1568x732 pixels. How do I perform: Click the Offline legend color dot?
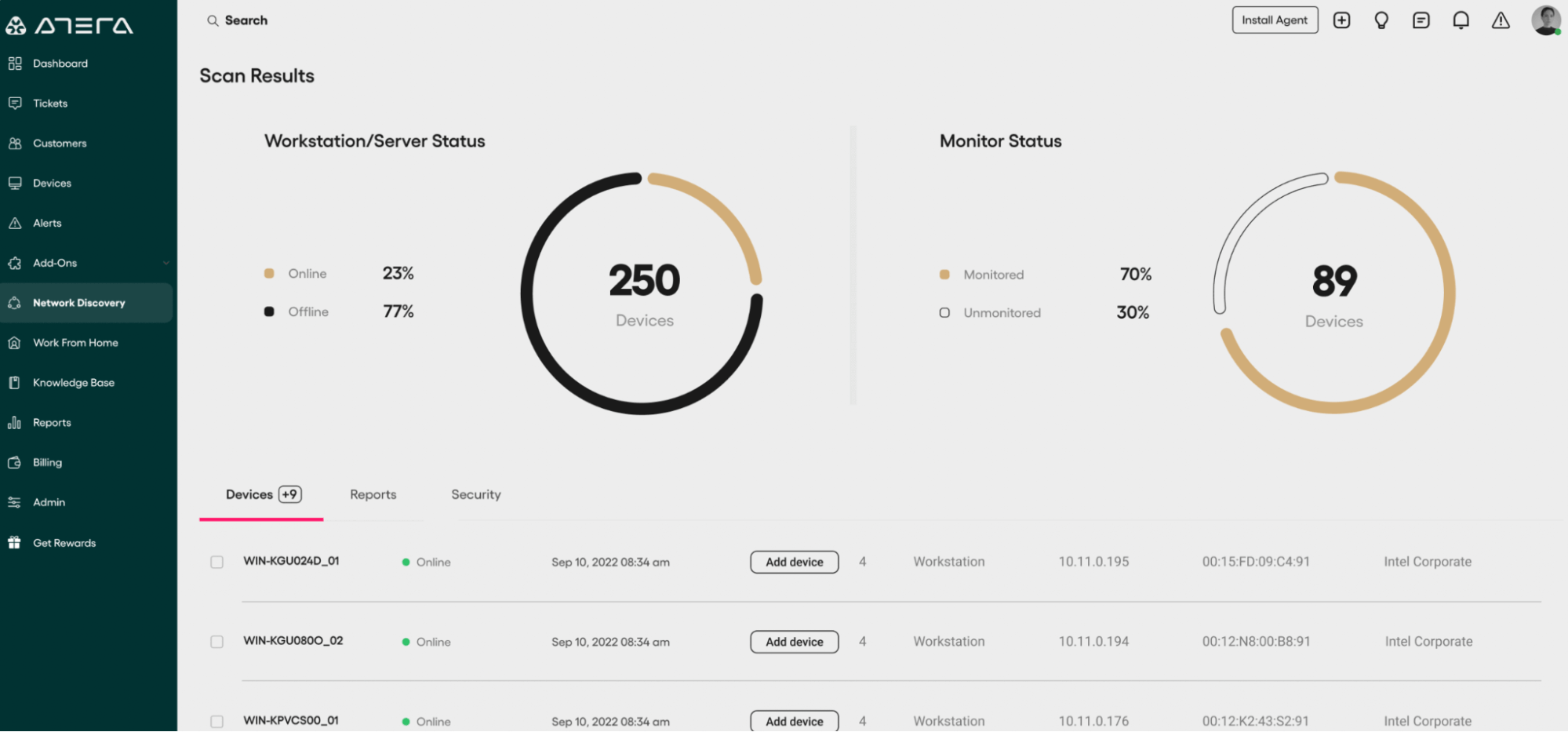[269, 311]
